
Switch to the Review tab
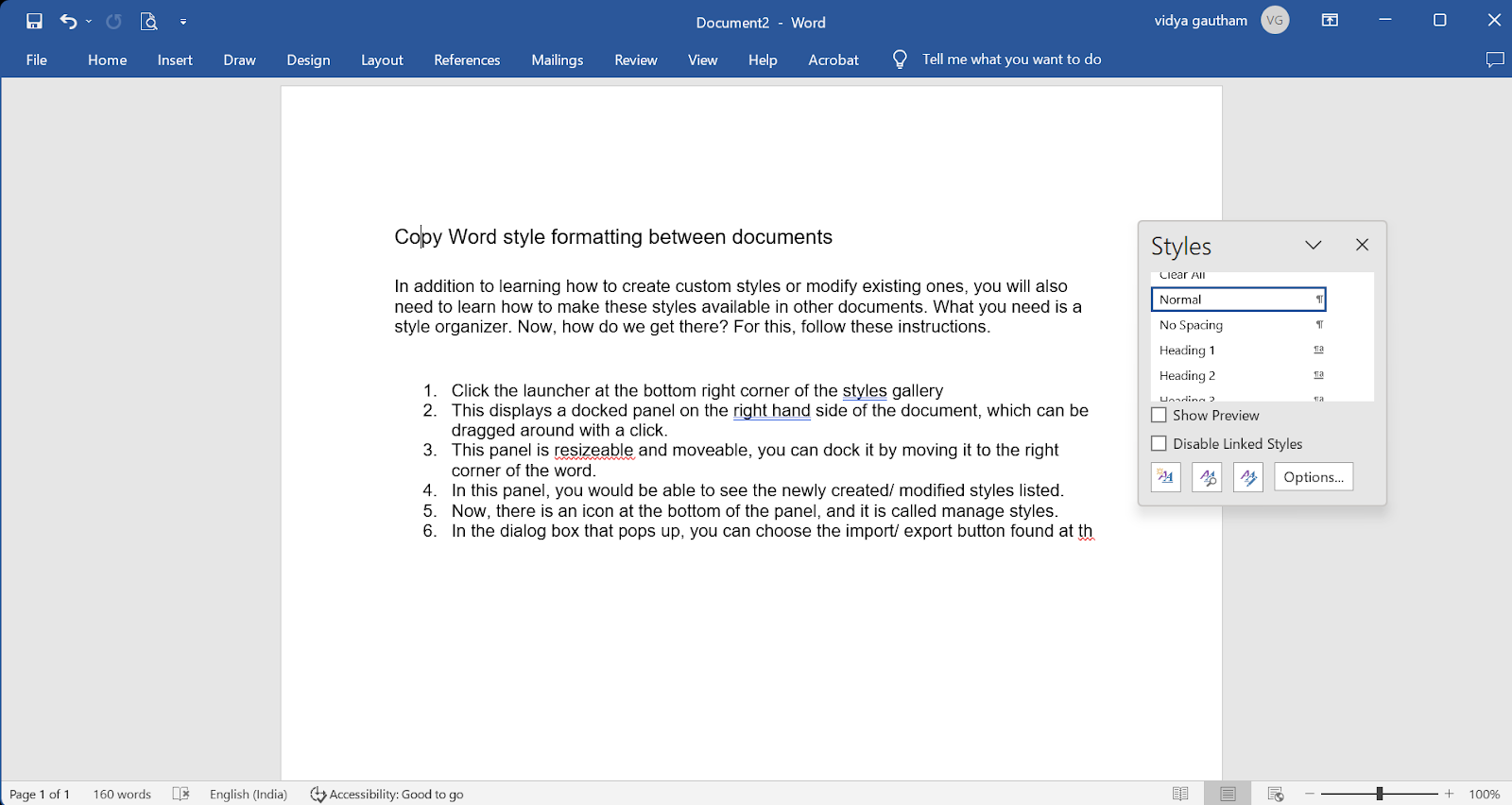[x=635, y=60]
